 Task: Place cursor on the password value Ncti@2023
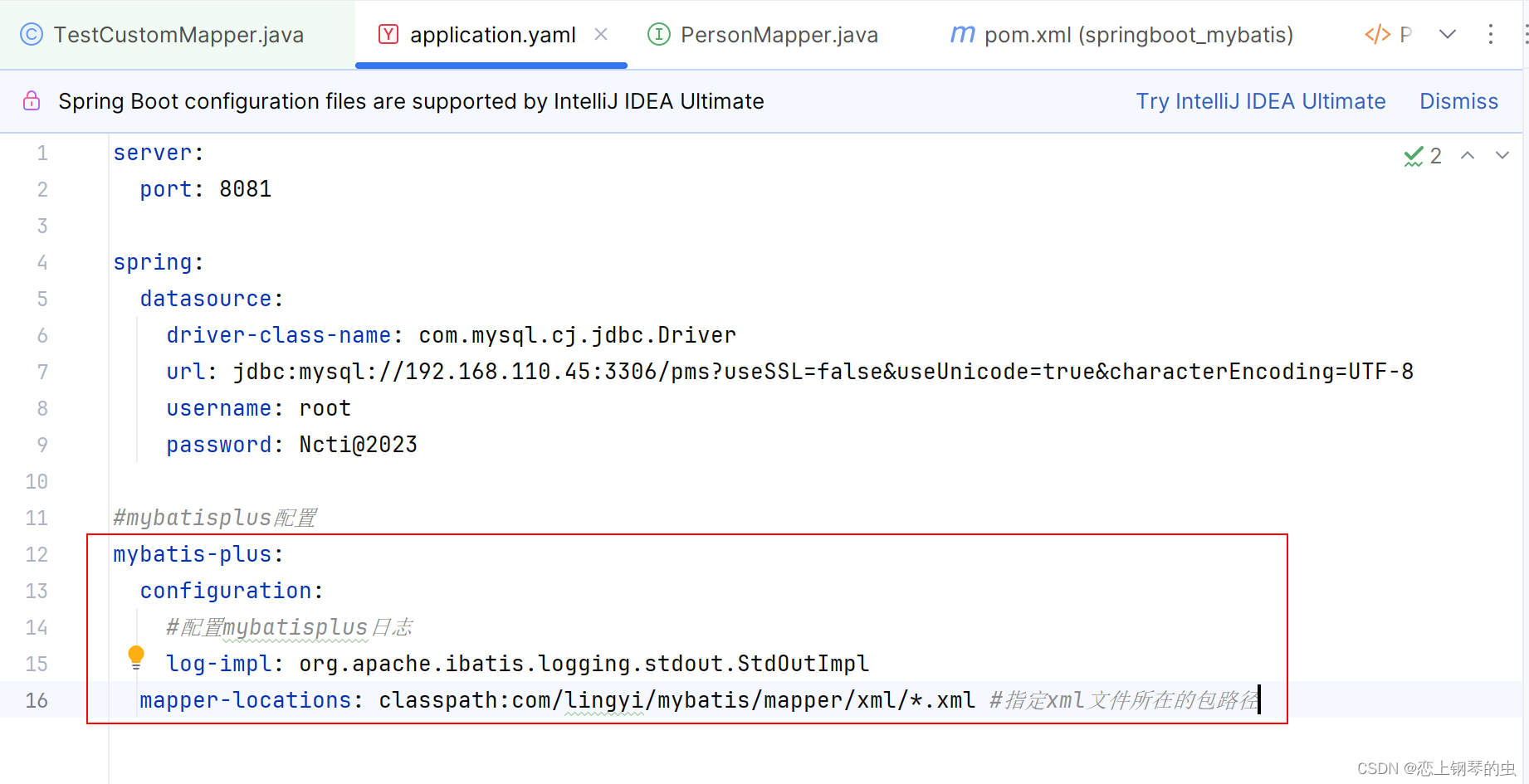coord(358,444)
